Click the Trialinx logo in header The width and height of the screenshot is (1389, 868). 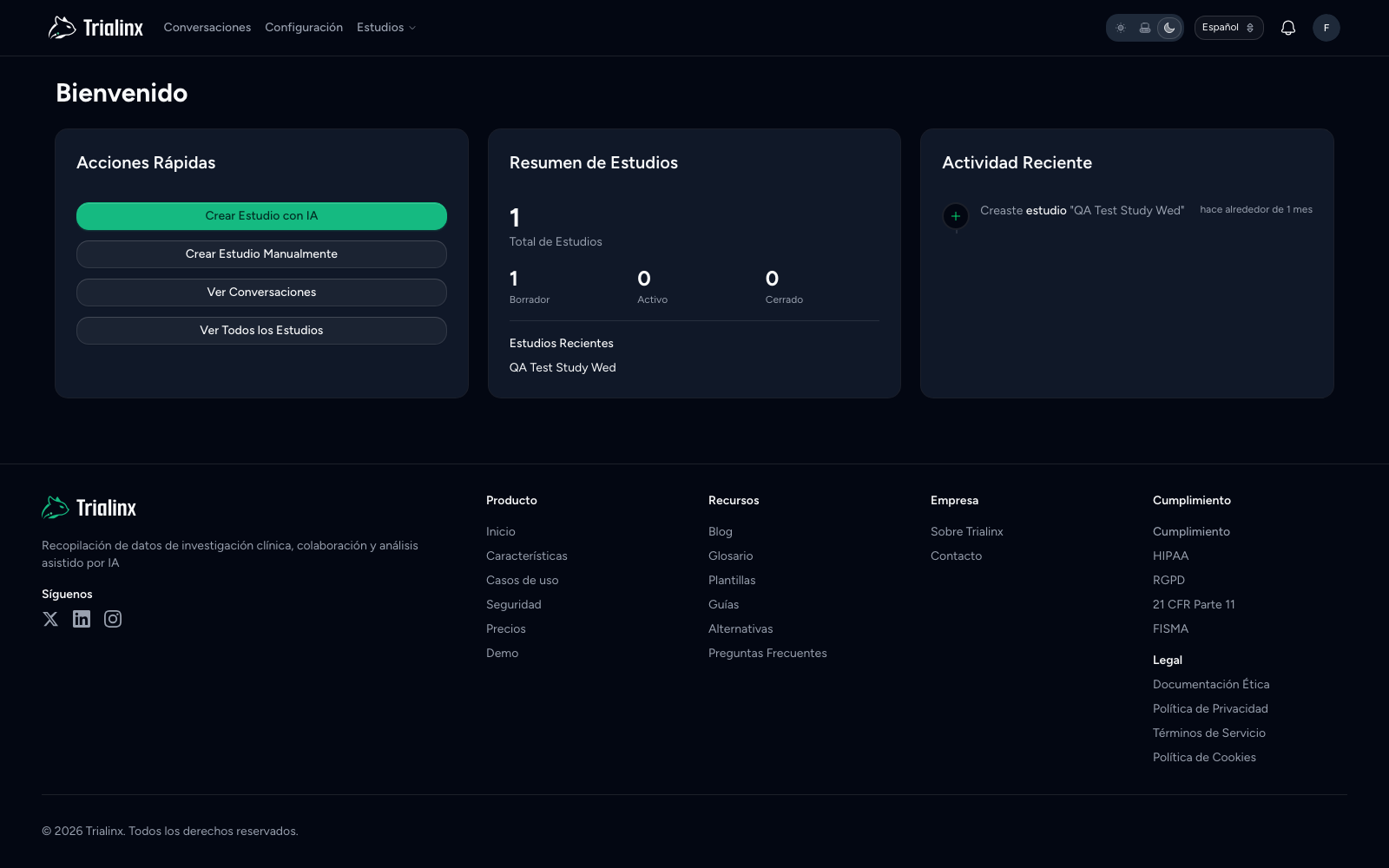[95, 28]
